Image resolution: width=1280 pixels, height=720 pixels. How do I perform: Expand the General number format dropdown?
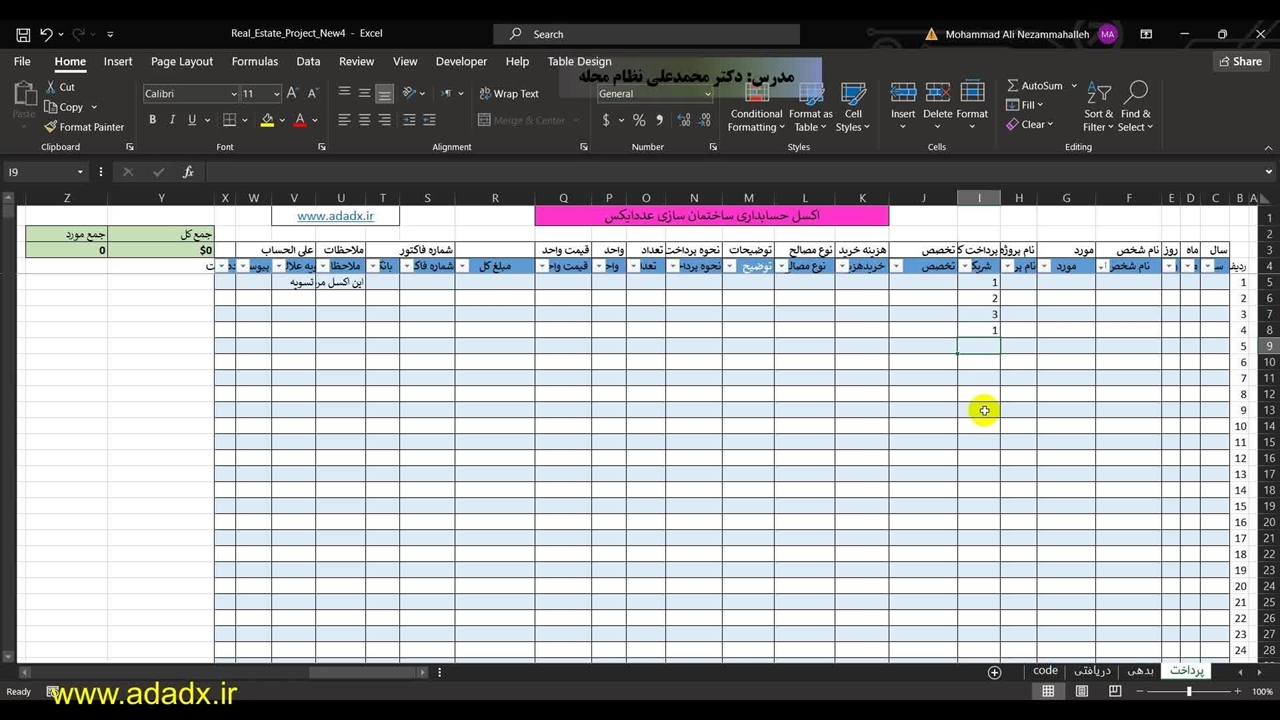click(x=707, y=94)
